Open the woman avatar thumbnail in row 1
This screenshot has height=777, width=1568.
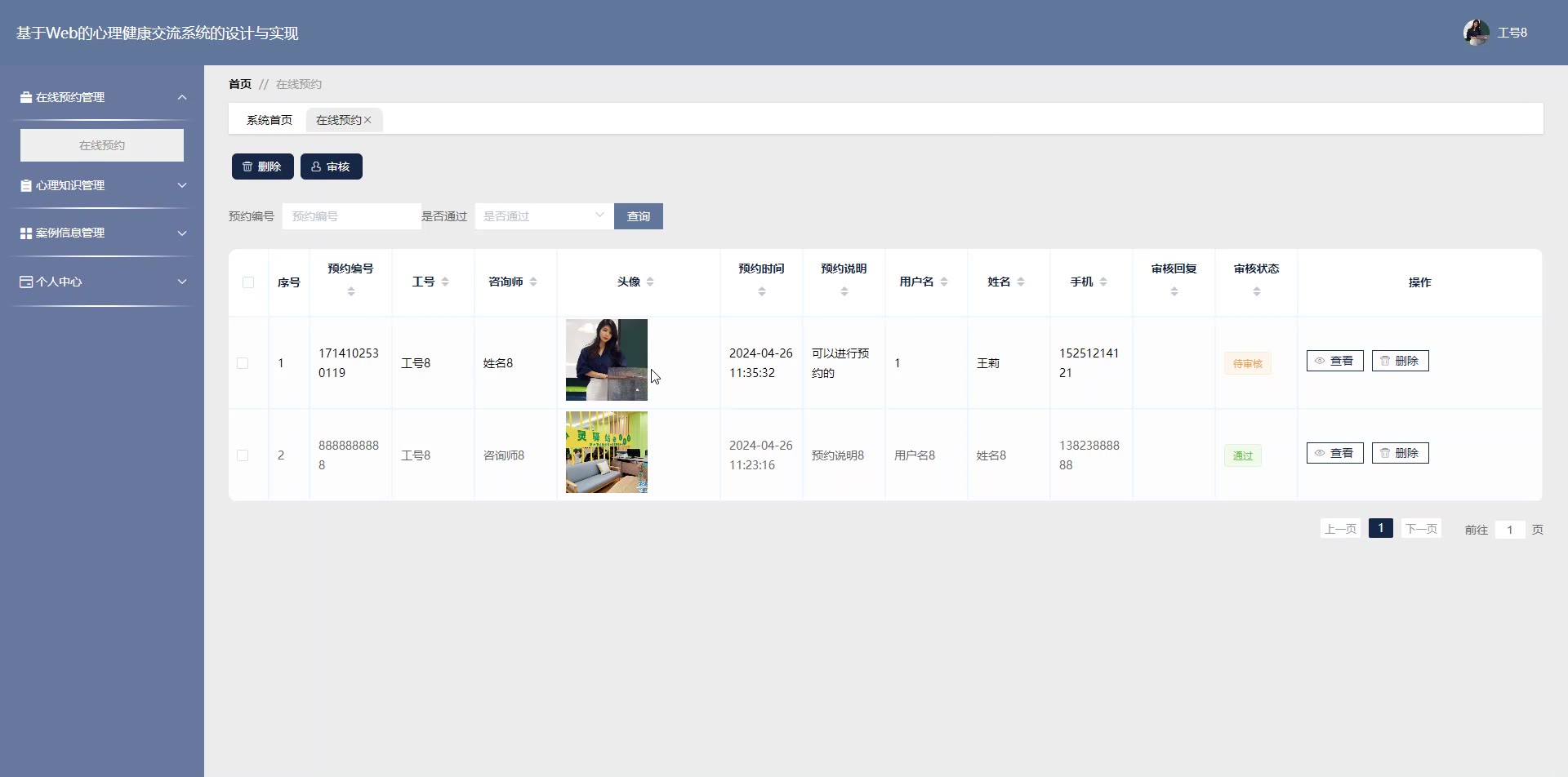click(607, 360)
